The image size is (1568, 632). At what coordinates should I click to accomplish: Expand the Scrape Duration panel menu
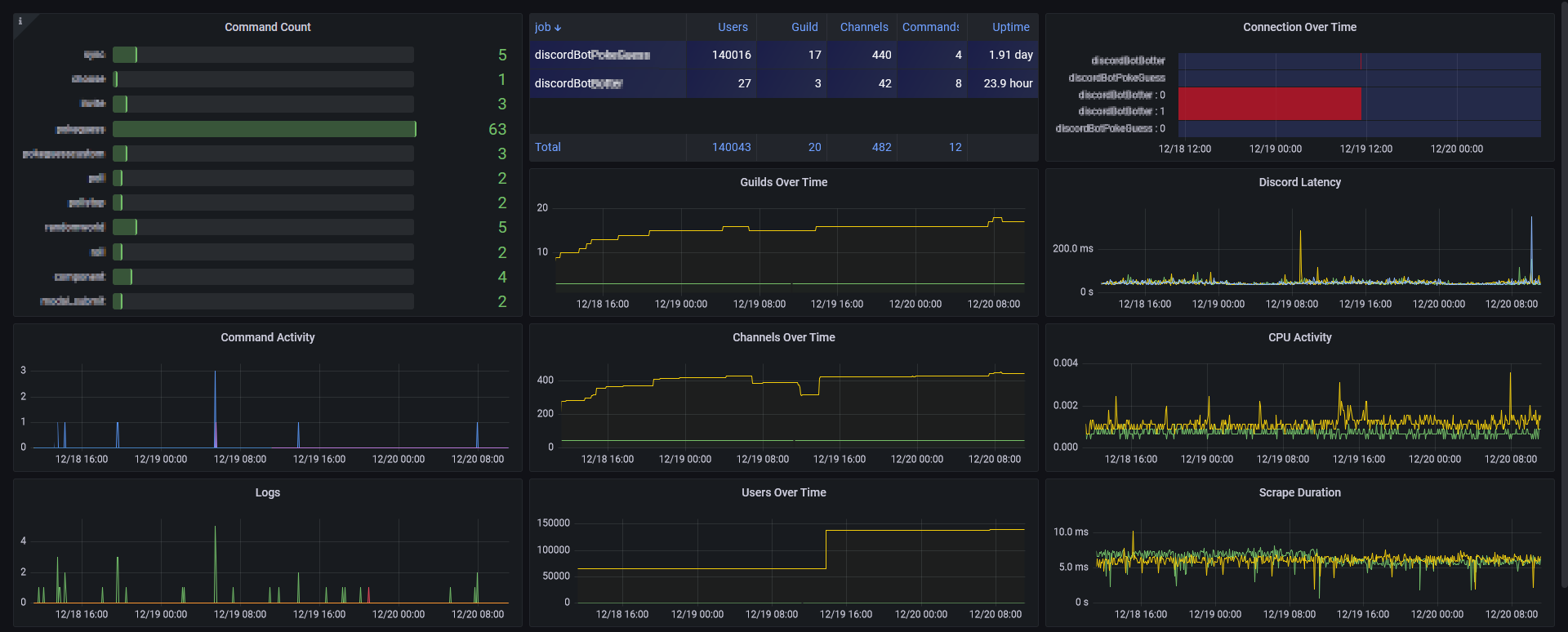tap(1299, 492)
